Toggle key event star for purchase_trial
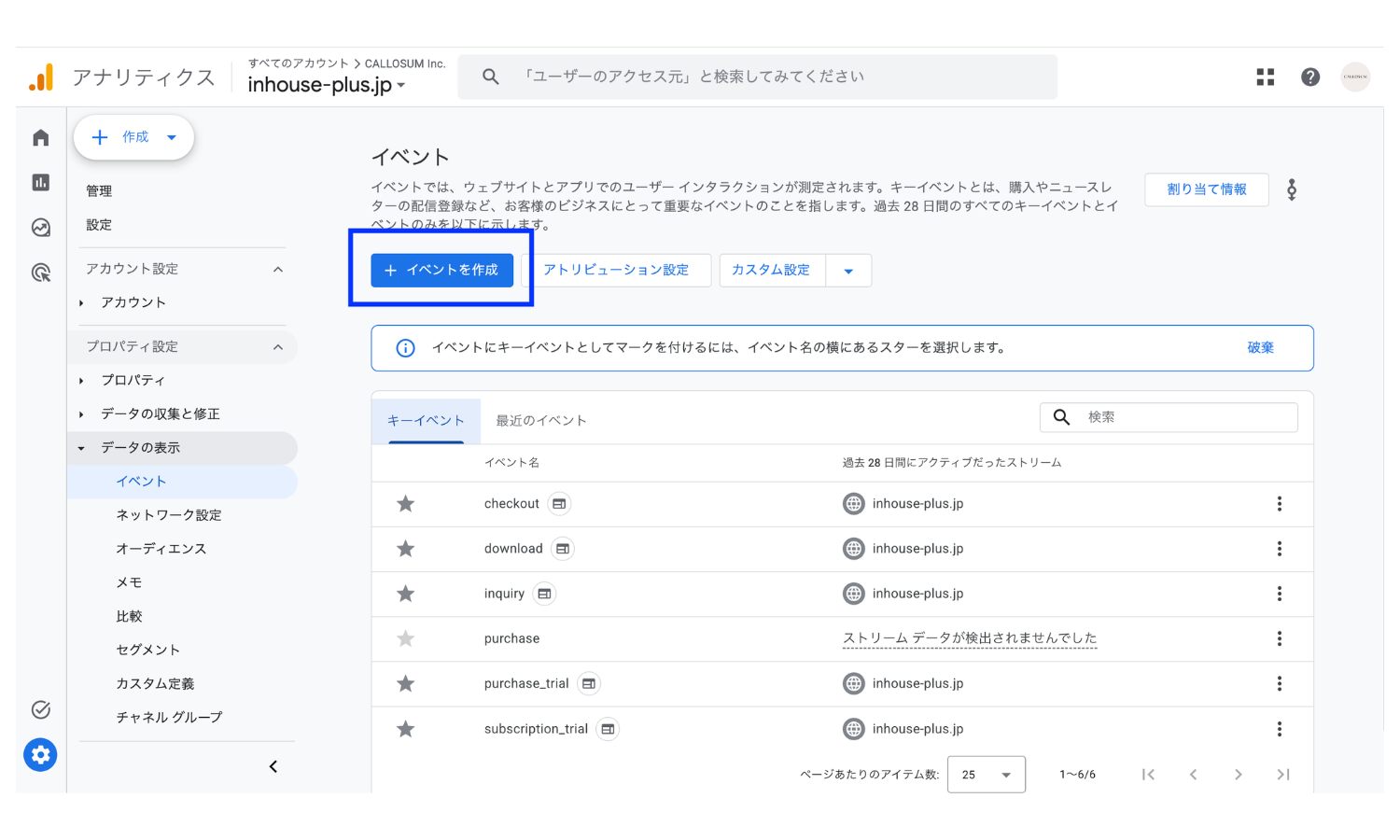This screenshot has height=840, width=1400. (405, 684)
